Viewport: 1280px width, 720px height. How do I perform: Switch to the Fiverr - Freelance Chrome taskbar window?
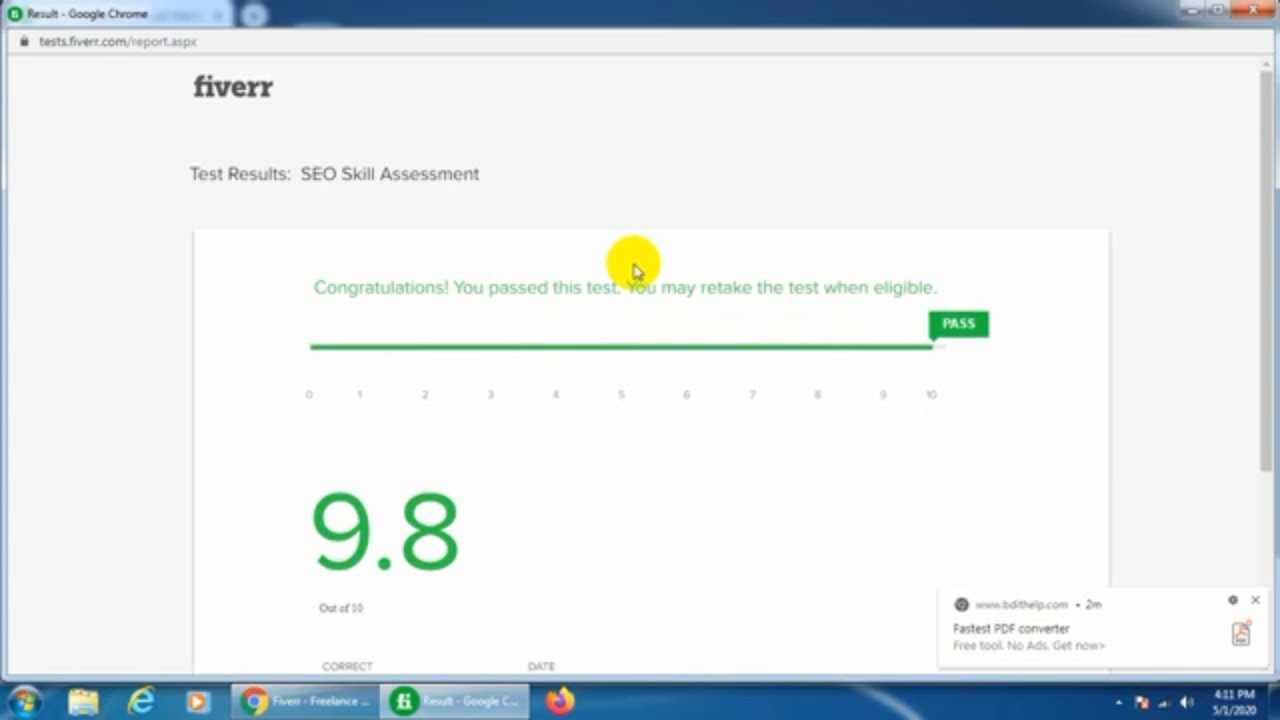point(305,701)
